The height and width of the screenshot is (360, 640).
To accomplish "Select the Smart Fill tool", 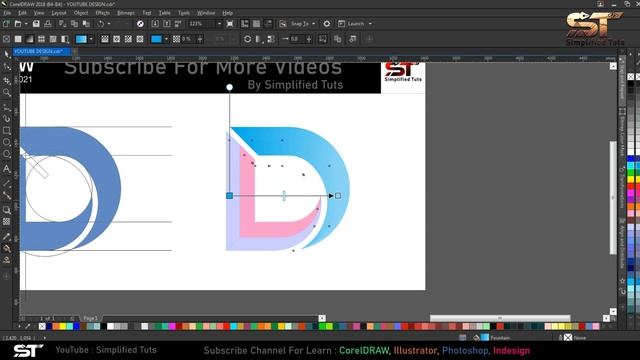I will [7, 260].
